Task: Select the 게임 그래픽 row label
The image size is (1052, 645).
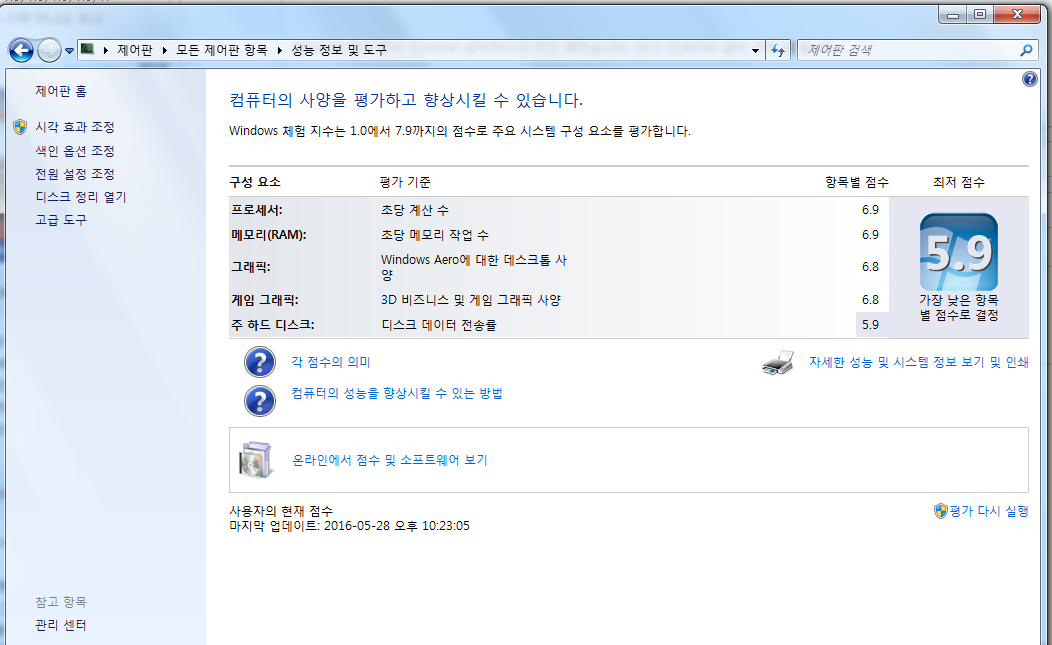Action: (264, 300)
